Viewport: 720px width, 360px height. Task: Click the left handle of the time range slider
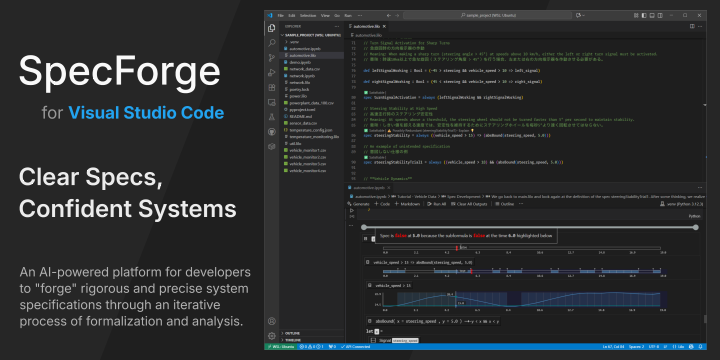point(364,227)
